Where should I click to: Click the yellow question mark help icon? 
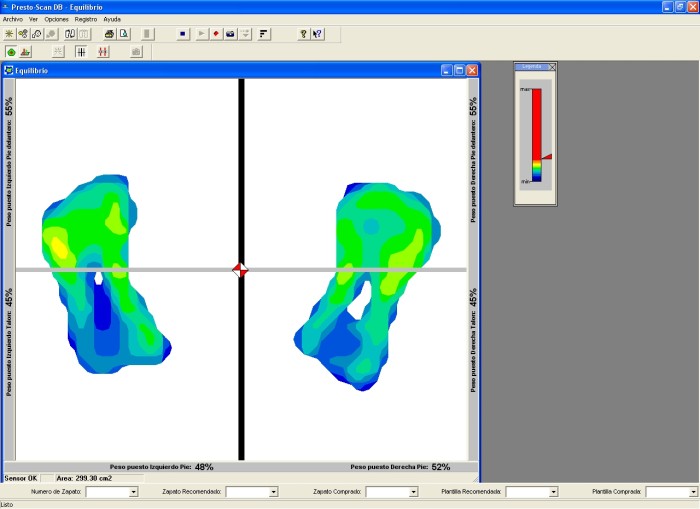point(303,34)
